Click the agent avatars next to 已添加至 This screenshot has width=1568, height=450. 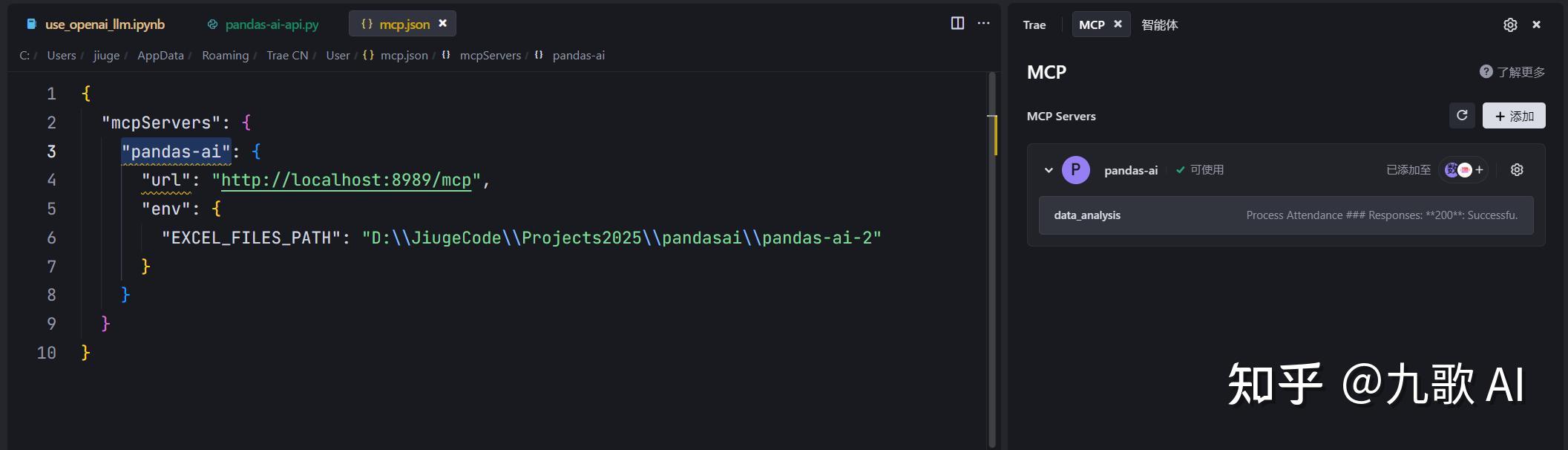click(1458, 170)
